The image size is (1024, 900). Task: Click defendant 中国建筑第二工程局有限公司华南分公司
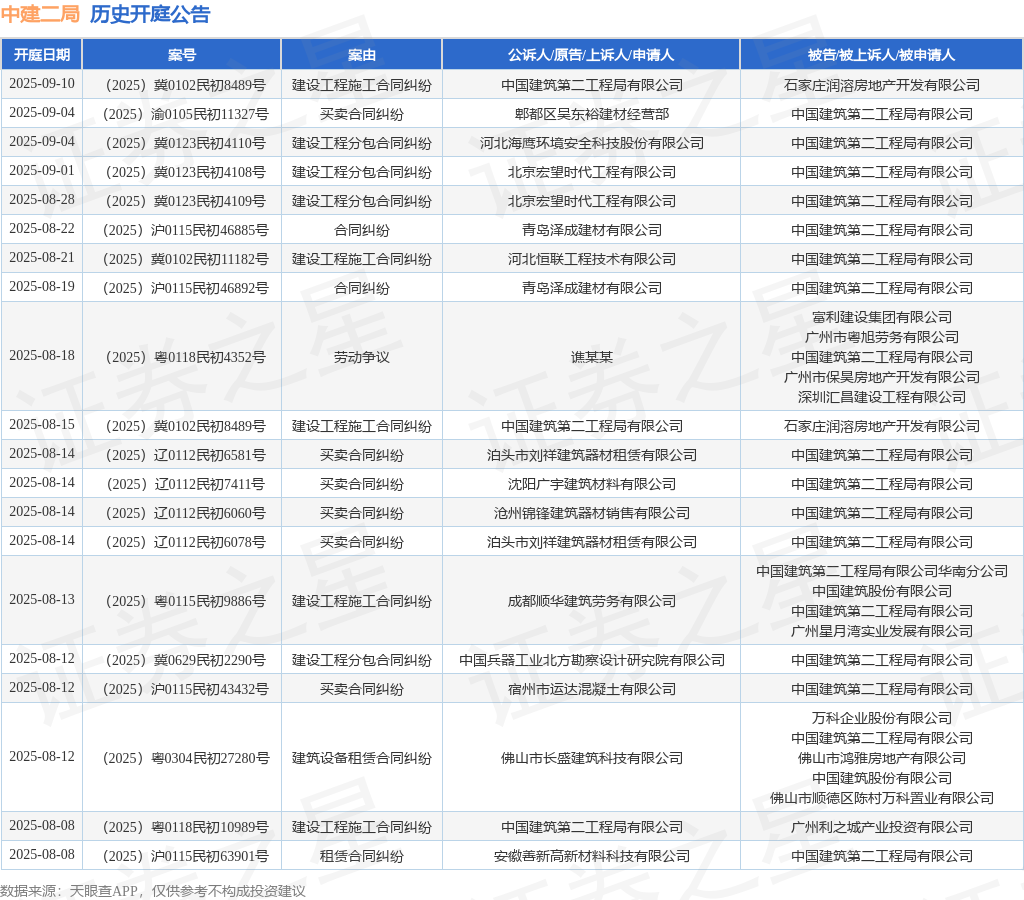pos(882,571)
